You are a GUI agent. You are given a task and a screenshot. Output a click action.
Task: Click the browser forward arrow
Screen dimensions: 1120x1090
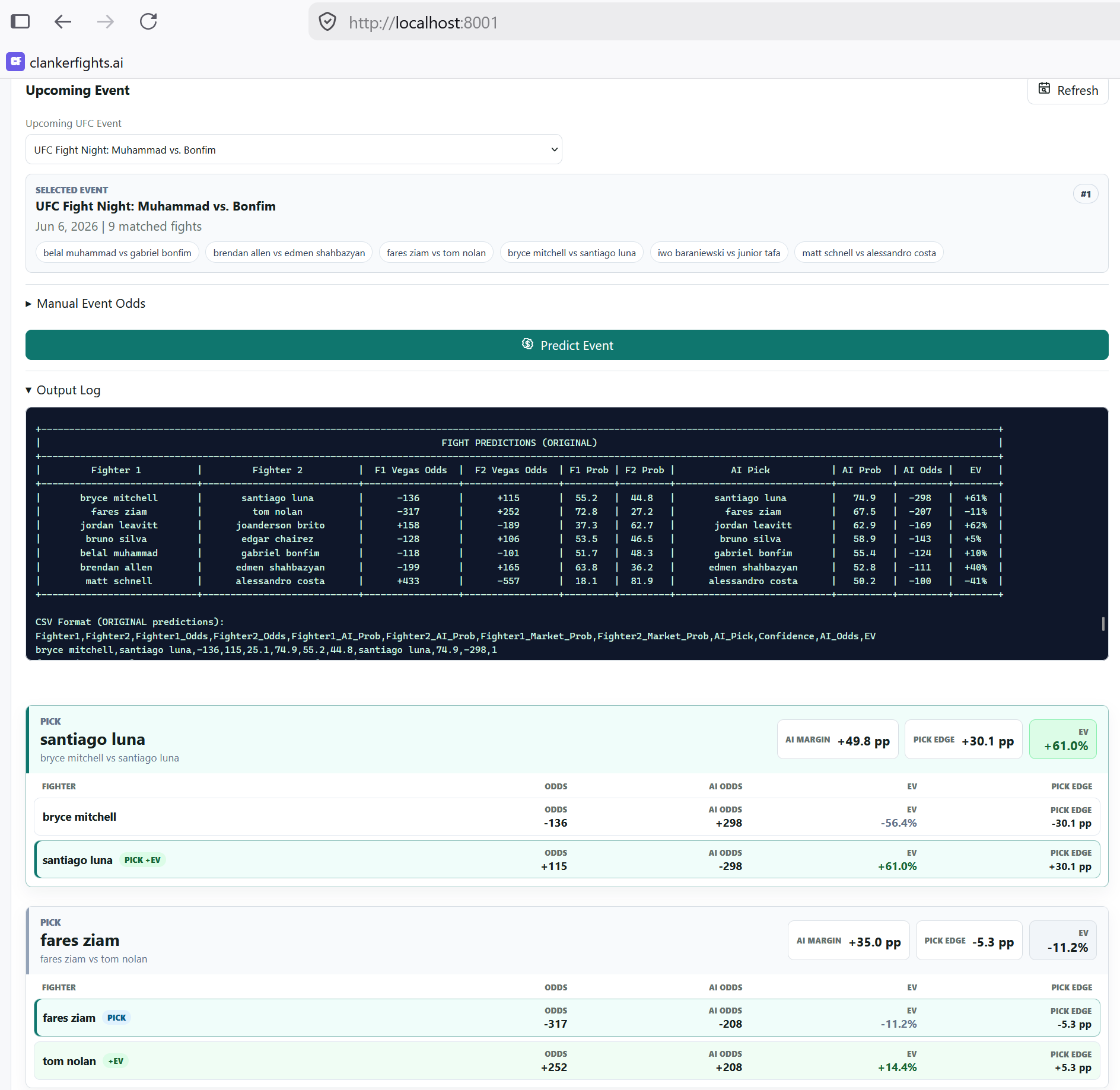click(106, 22)
